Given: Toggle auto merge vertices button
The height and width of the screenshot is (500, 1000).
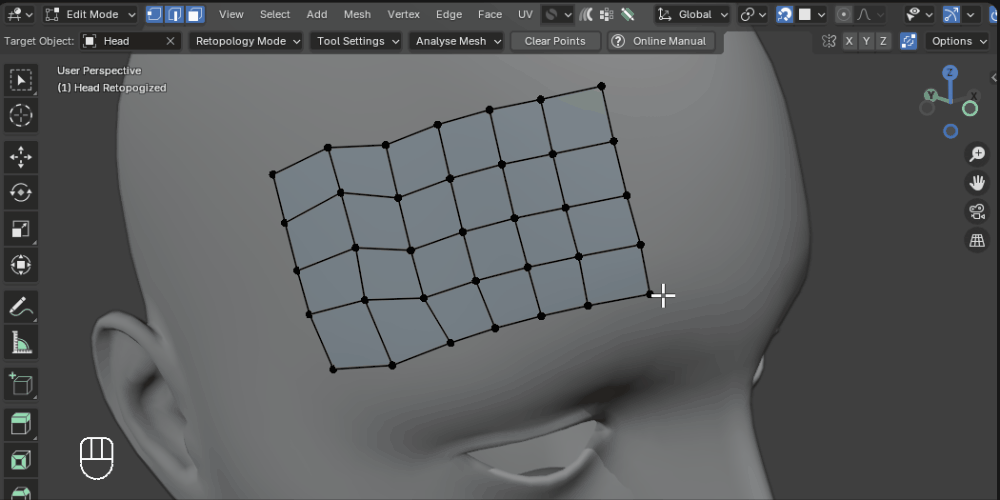Looking at the screenshot, I should [908, 41].
